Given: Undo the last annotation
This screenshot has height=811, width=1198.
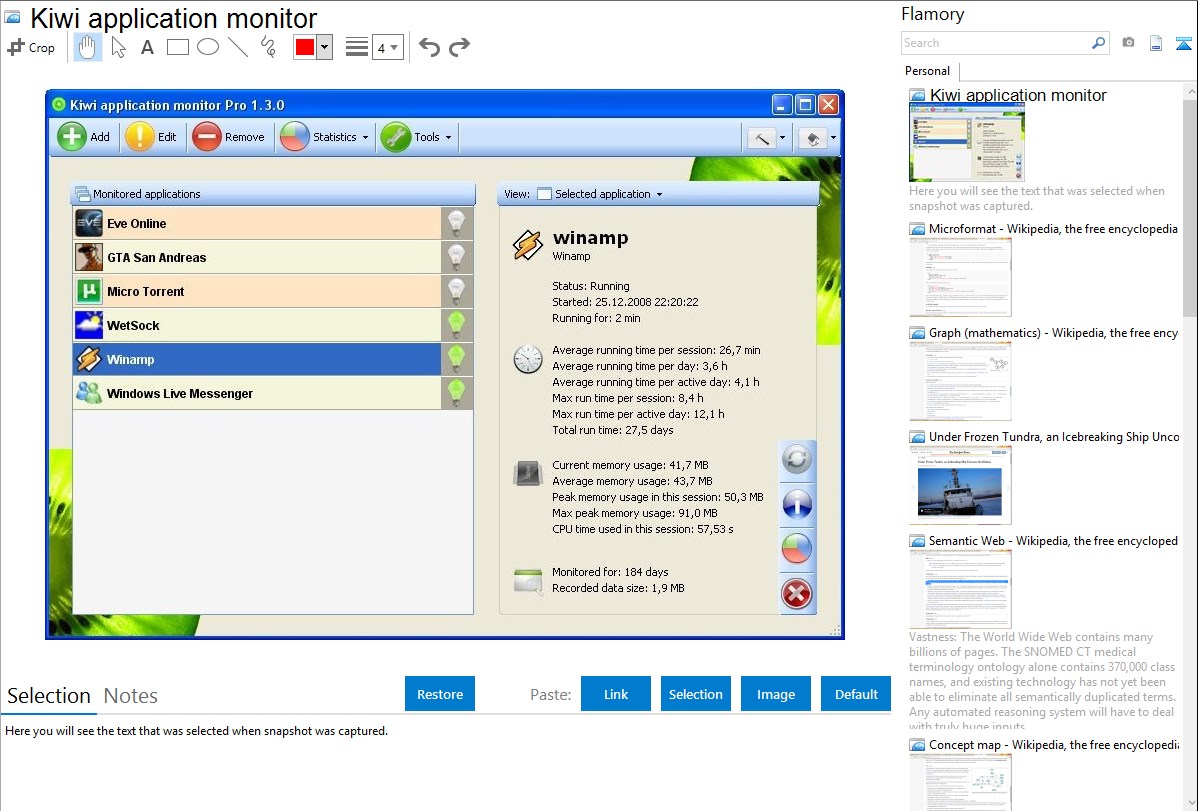Looking at the screenshot, I should pyautogui.click(x=429, y=47).
